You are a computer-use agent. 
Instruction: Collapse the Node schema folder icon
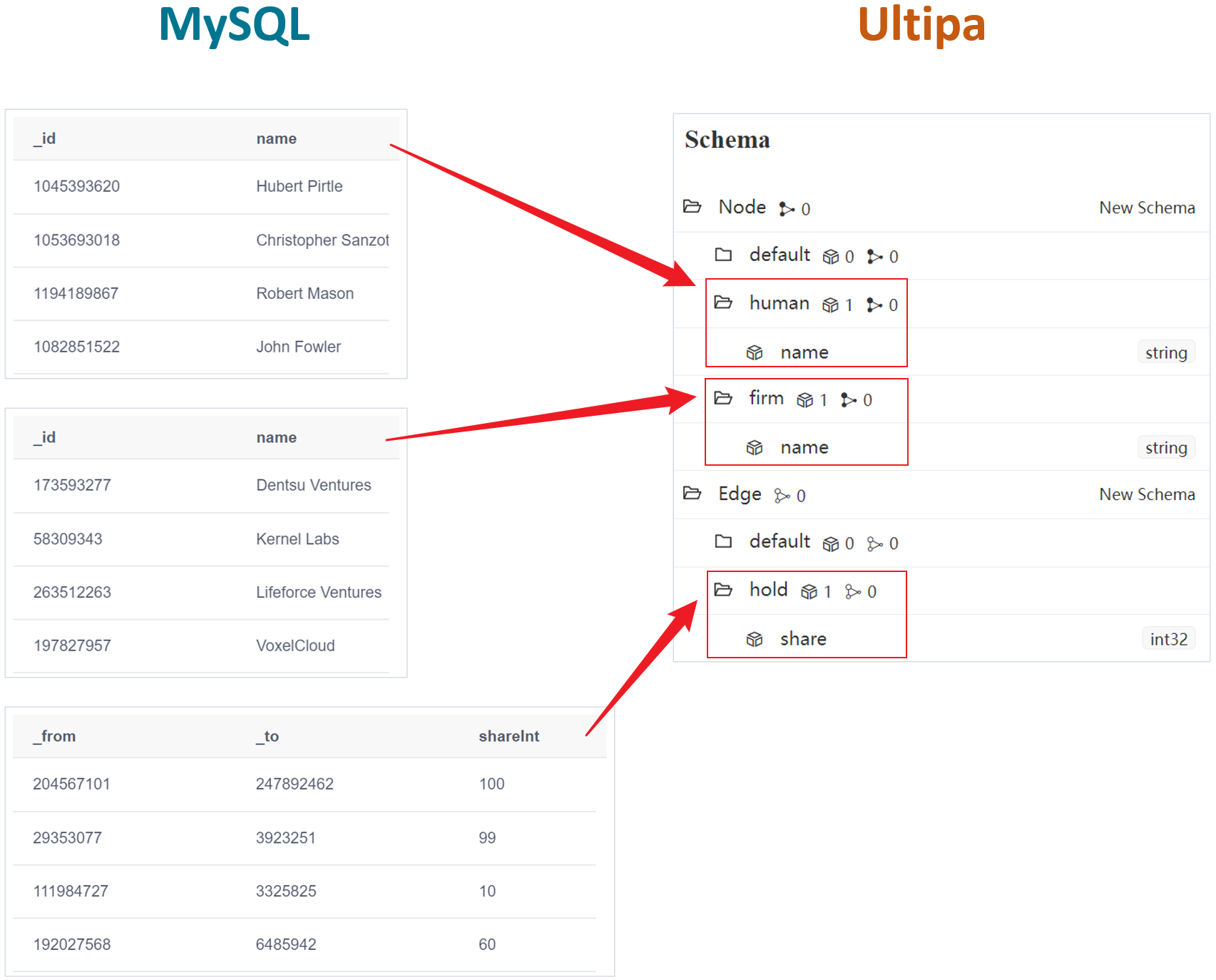(692, 207)
